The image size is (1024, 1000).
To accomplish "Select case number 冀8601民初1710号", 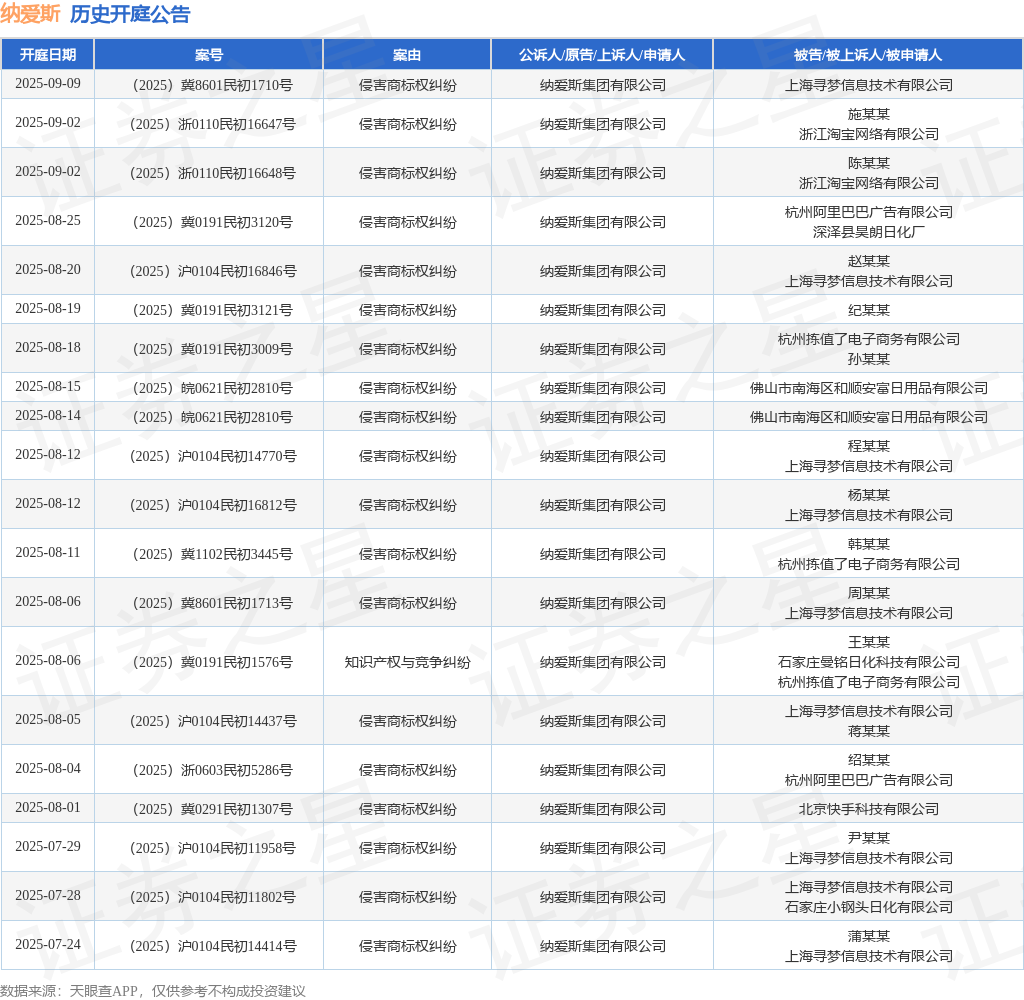I will coord(213,85).
